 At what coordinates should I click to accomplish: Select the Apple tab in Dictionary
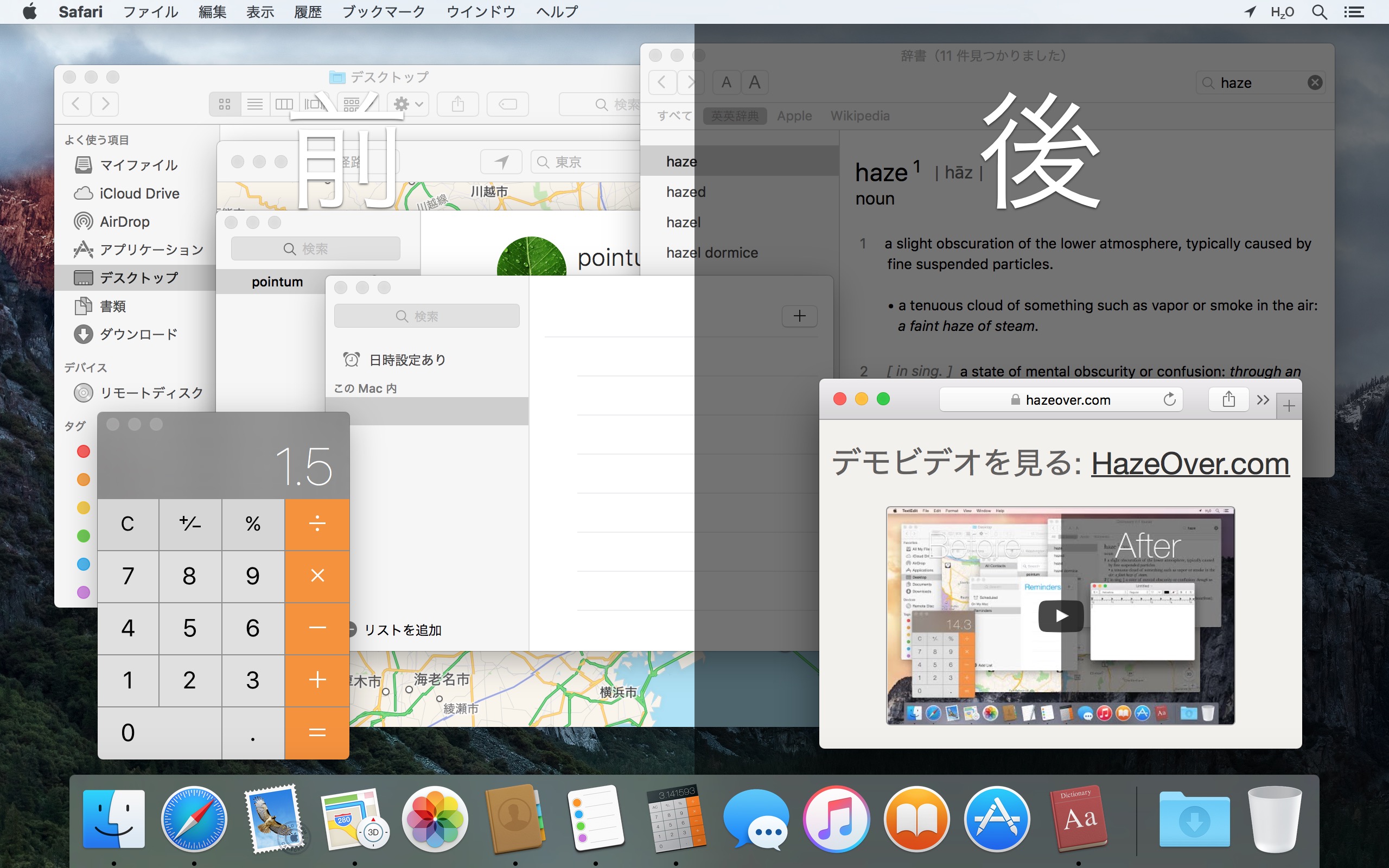click(x=794, y=116)
